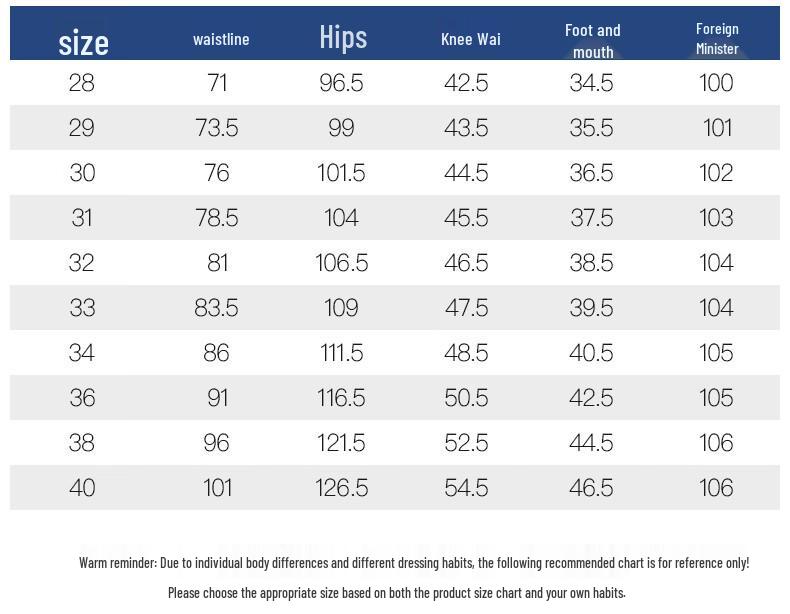
Task: Click waistline value 91 for size 36
Action: [217, 398]
